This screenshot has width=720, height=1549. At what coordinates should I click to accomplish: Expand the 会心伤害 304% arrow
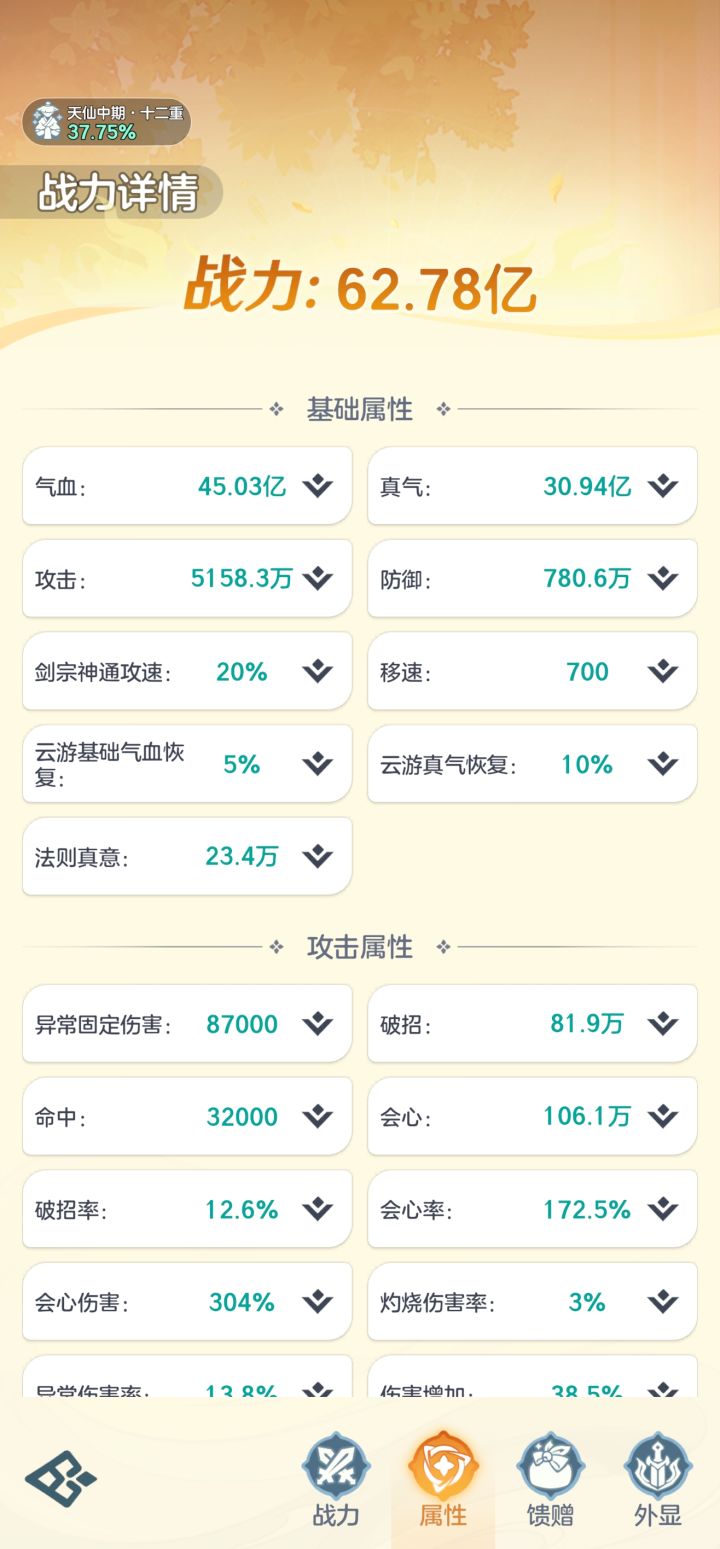click(317, 1302)
